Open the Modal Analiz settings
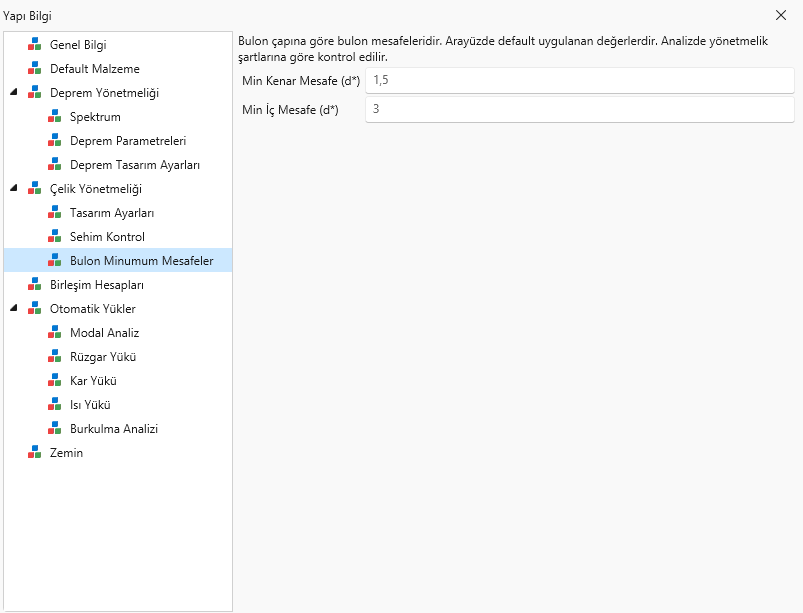The height and width of the screenshot is (613, 803). [104, 333]
